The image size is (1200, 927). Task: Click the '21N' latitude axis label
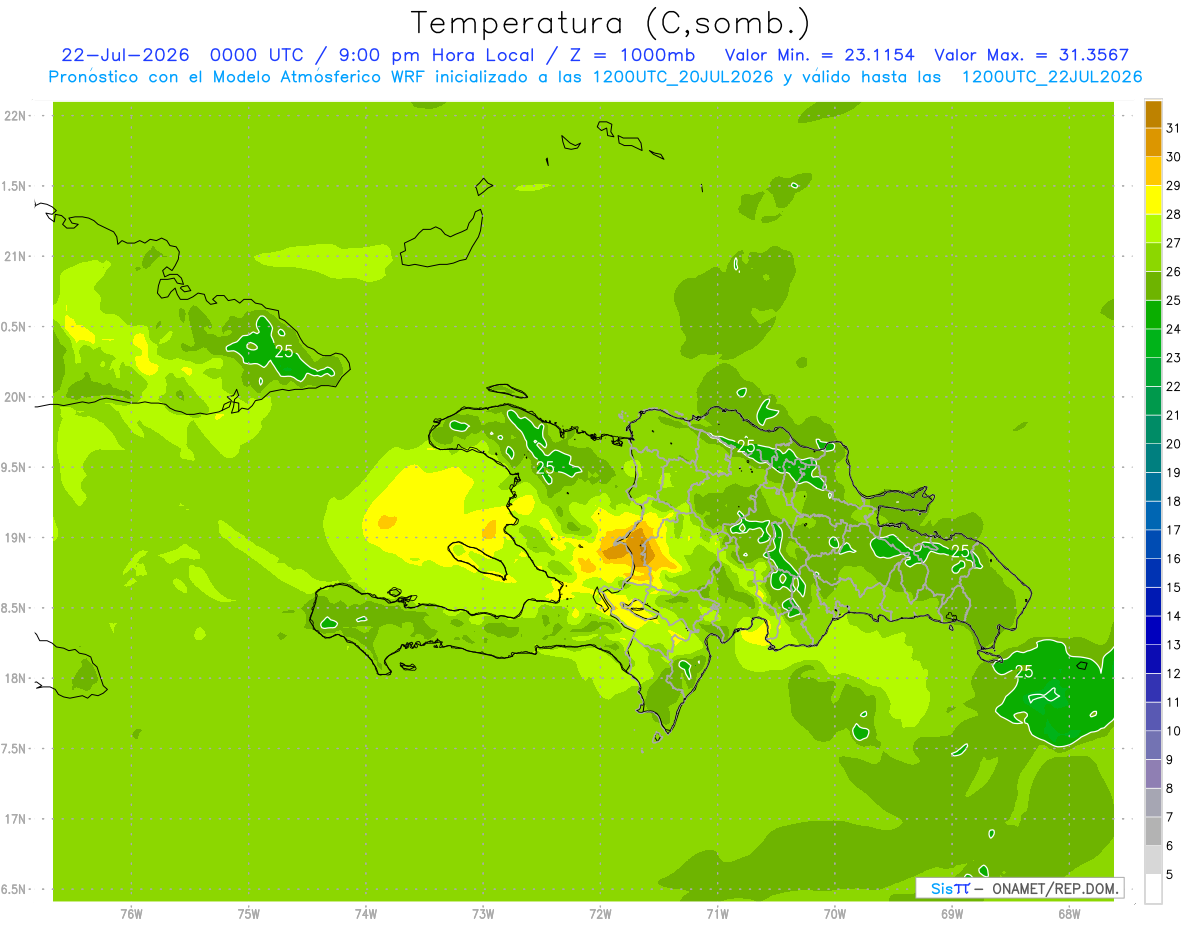(x=16, y=256)
